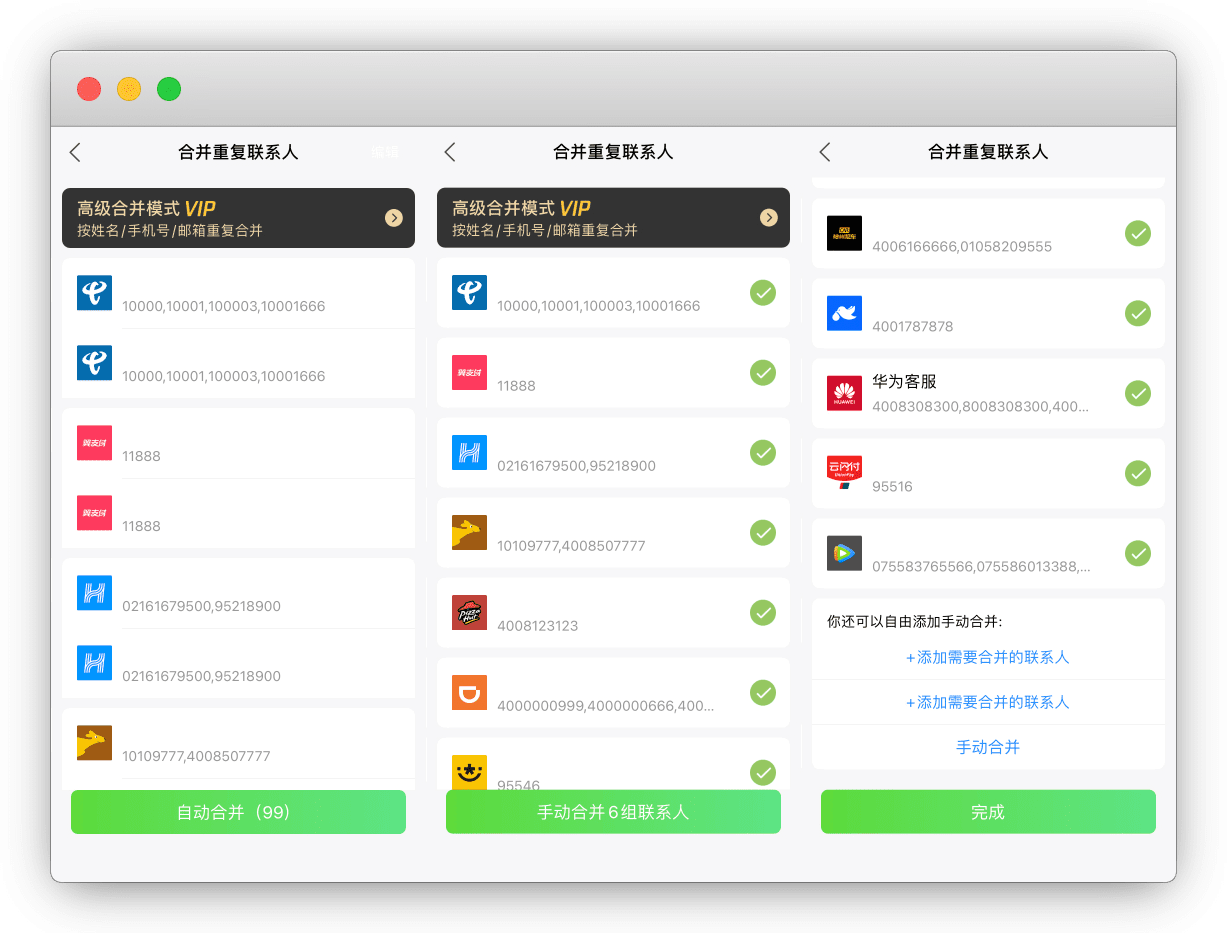Click the 手动合并 link in right panel
The width and height of the screenshot is (1227, 933).
[x=988, y=747]
